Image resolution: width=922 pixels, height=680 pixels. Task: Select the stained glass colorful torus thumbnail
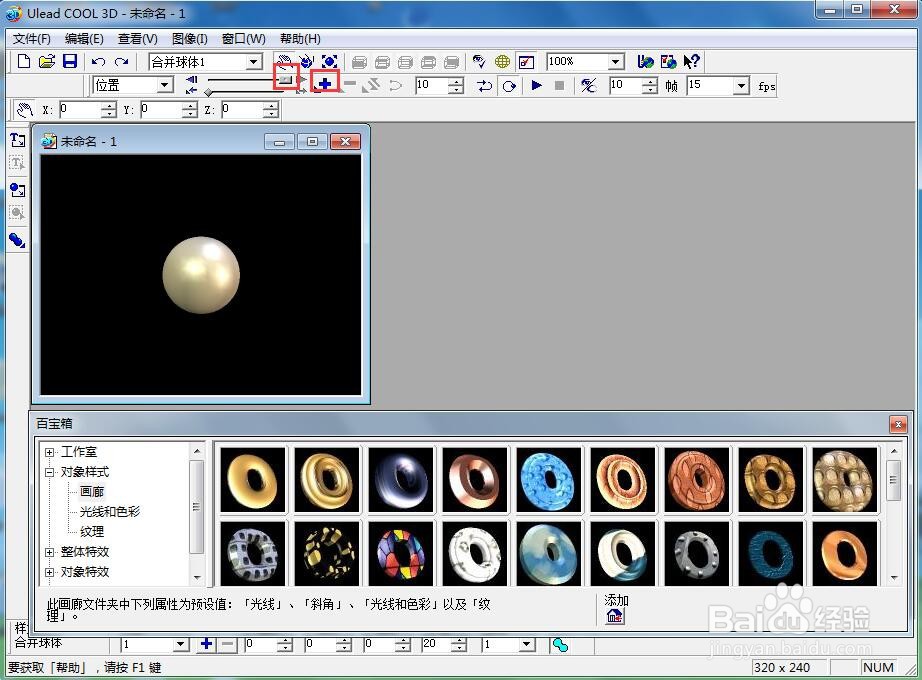tap(400, 554)
